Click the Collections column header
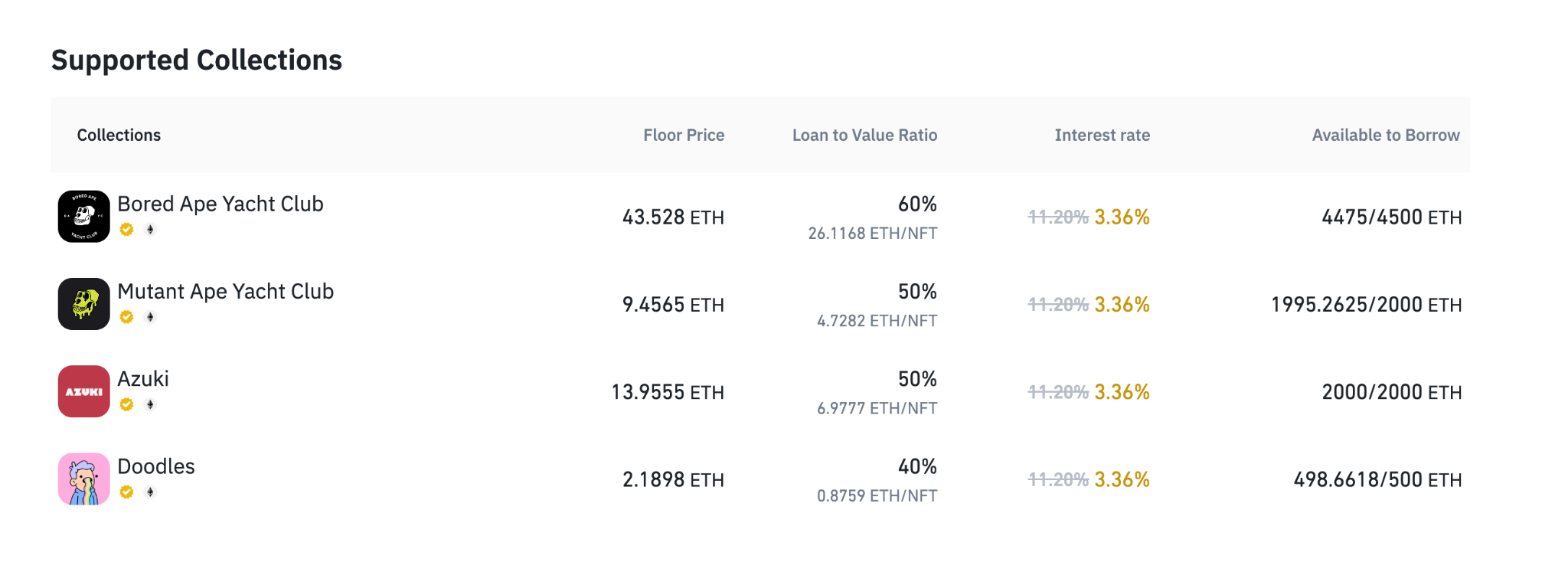 coord(119,136)
